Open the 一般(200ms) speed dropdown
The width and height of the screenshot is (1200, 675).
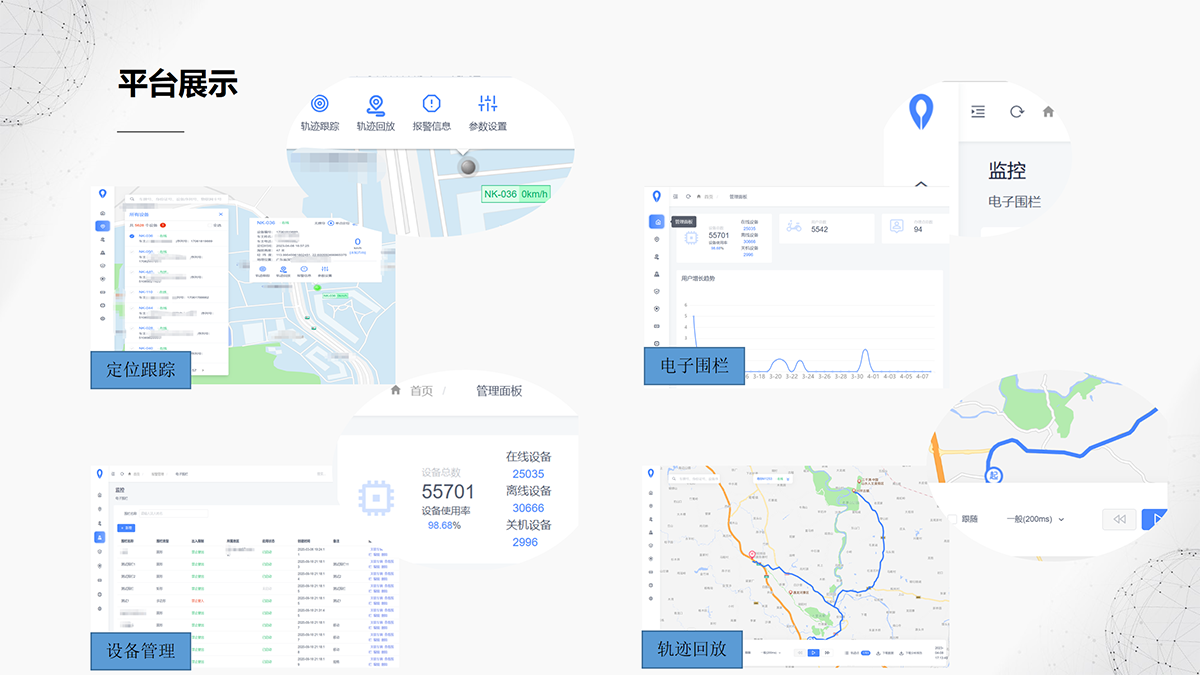[1035, 519]
